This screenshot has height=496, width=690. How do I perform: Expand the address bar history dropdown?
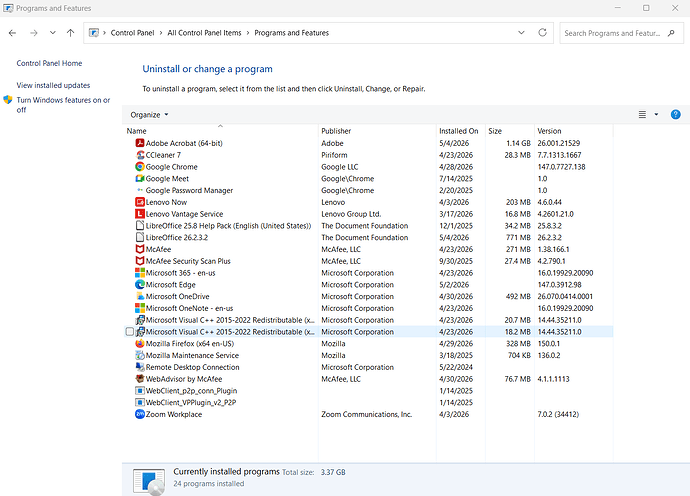[x=521, y=33]
